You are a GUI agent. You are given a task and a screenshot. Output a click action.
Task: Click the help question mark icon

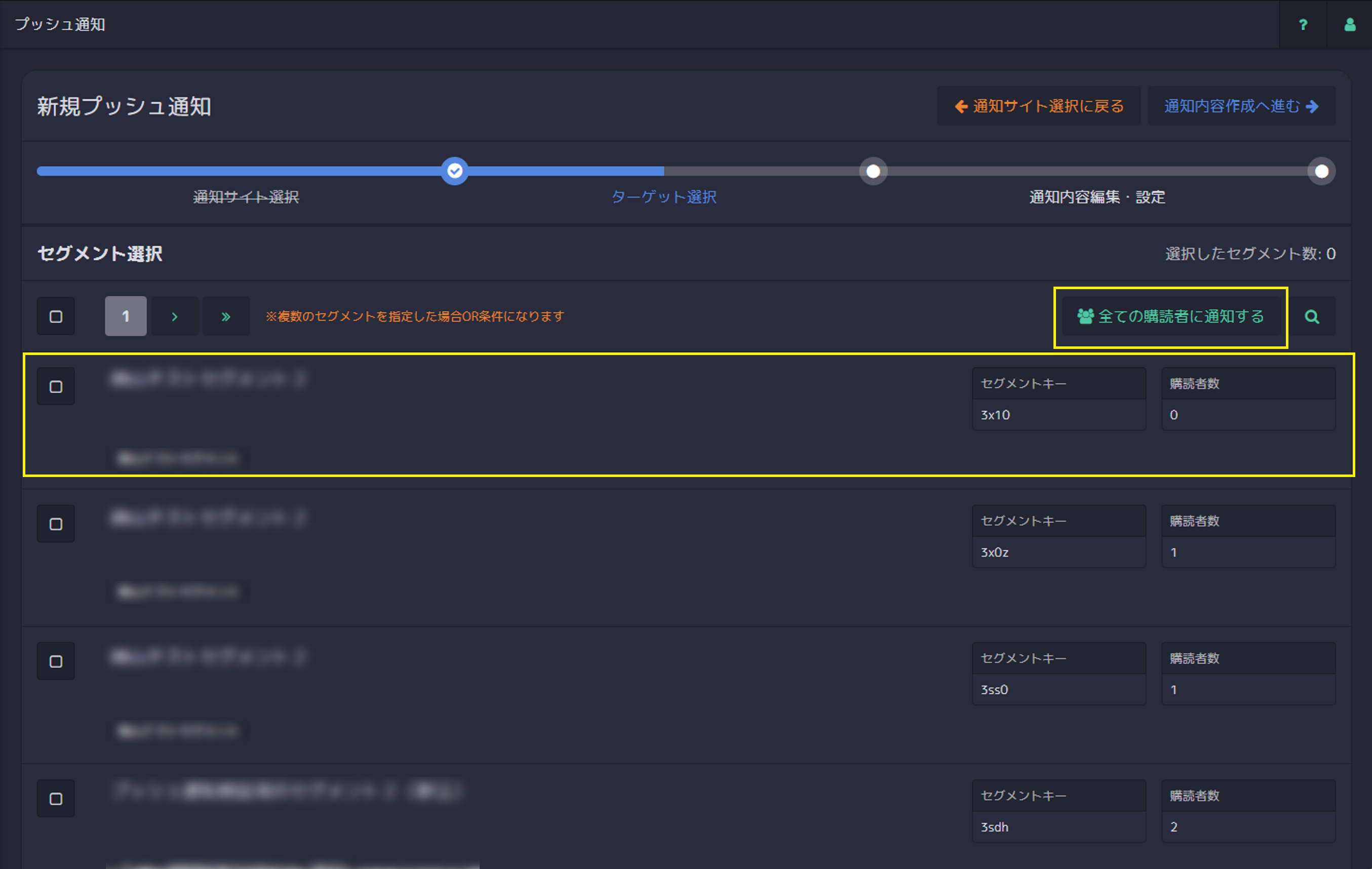1303,24
